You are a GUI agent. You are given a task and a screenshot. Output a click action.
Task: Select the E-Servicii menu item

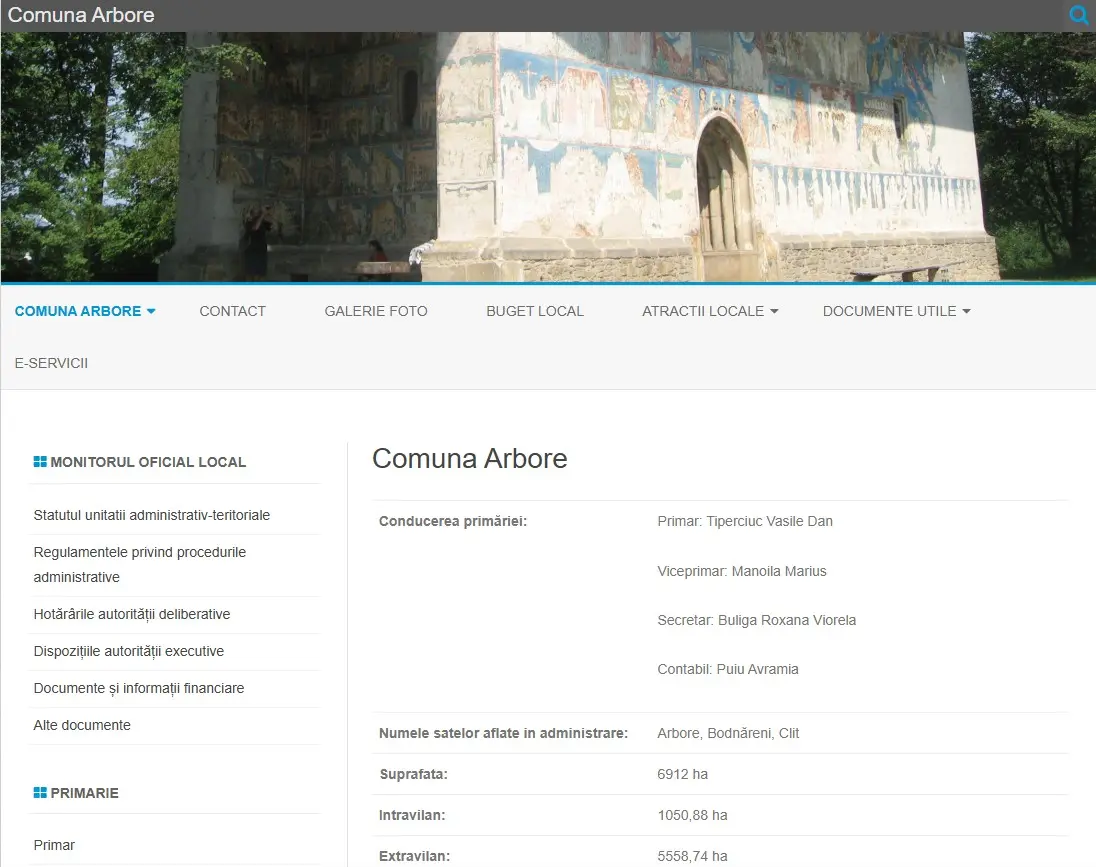(x=51, y=363)
